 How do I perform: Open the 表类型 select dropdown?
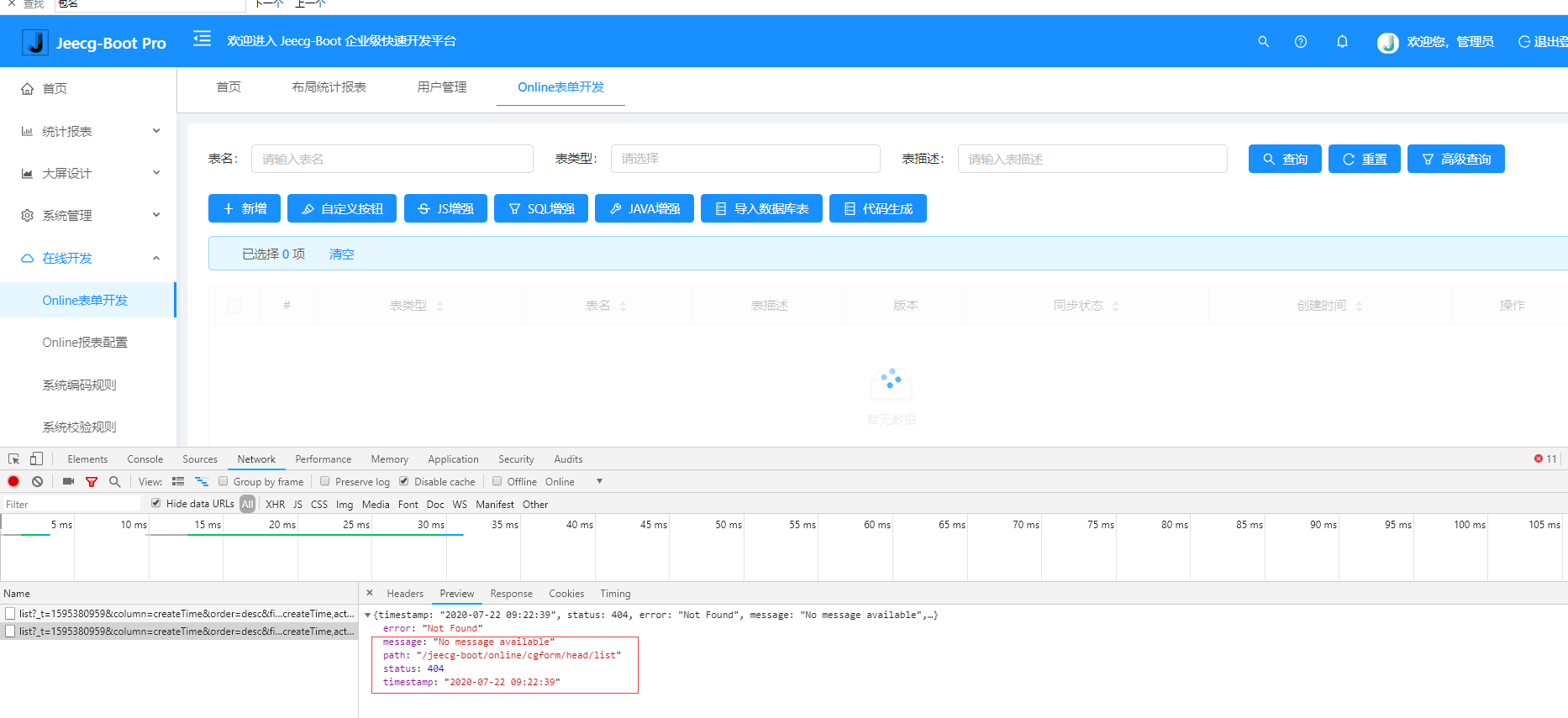745,159
